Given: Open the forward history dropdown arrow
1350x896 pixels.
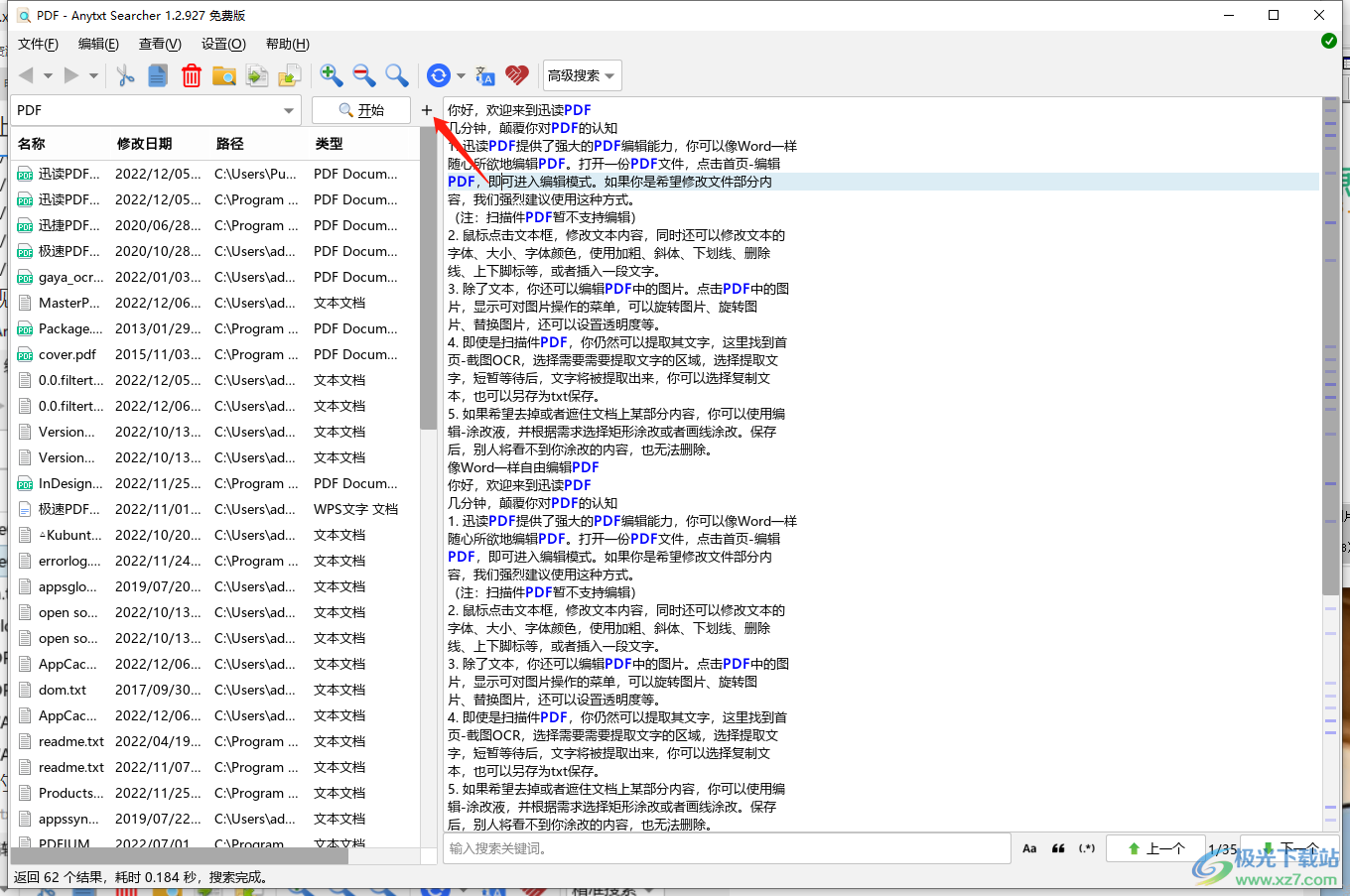Looking at the screenshot, I should coord(93,76).
